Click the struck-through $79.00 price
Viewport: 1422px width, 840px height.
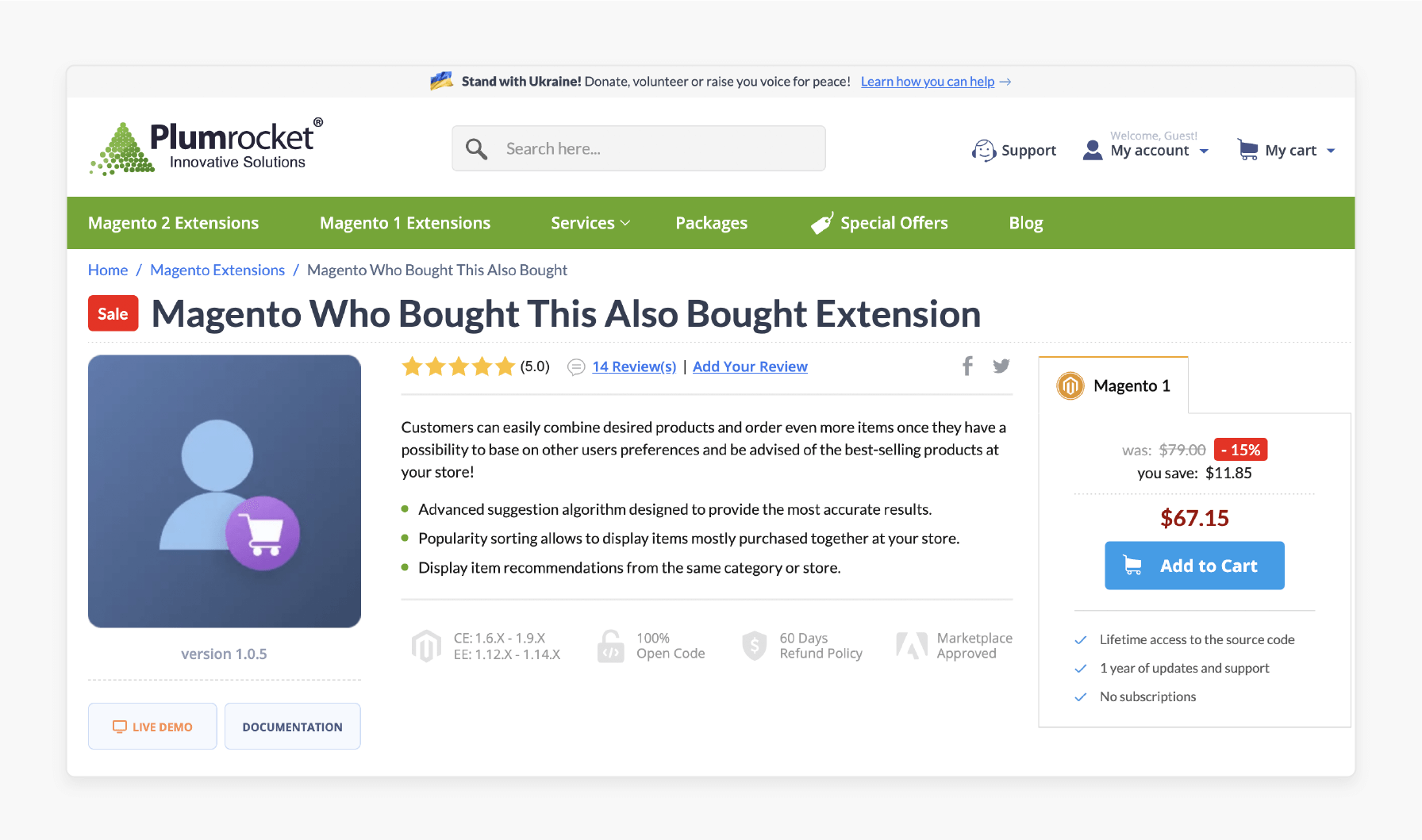[x=1182, y=450]
